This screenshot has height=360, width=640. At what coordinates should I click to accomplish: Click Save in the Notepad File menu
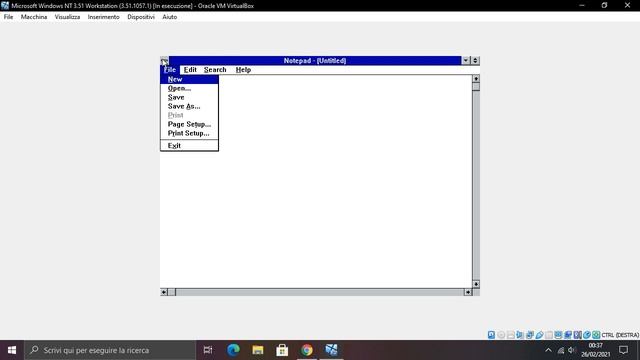[189, 97]
